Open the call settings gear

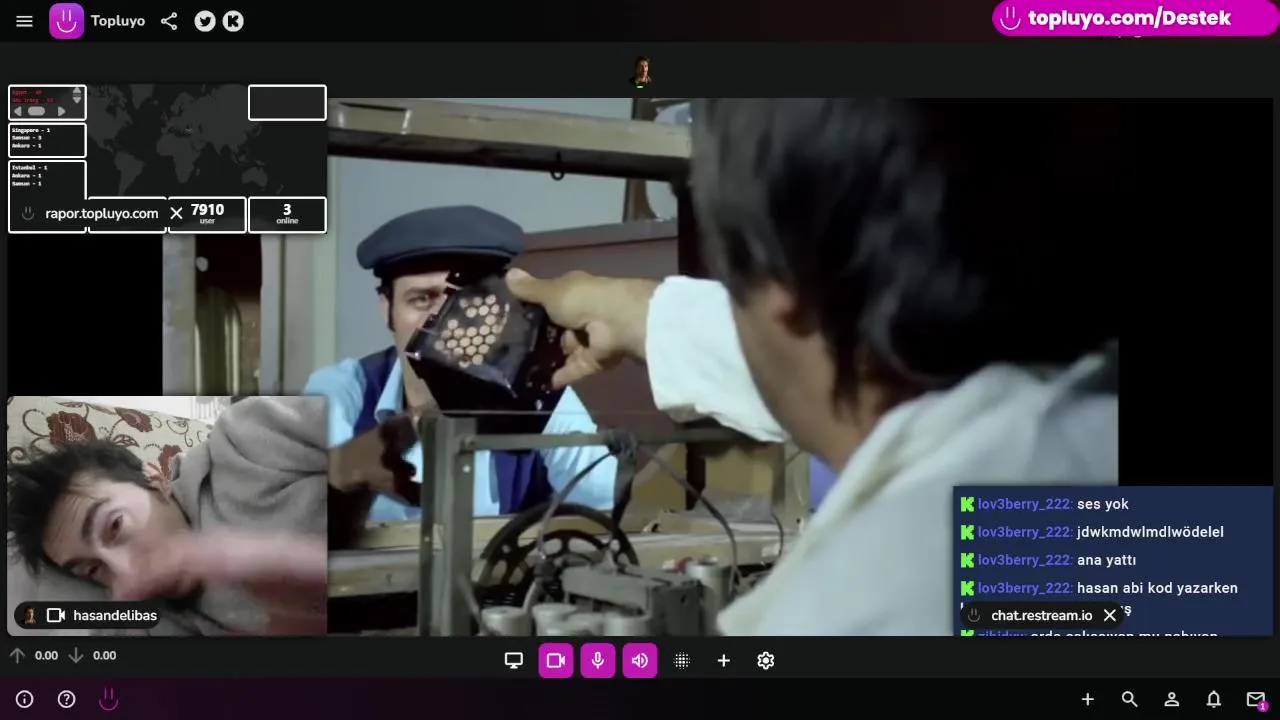point(766,660)
